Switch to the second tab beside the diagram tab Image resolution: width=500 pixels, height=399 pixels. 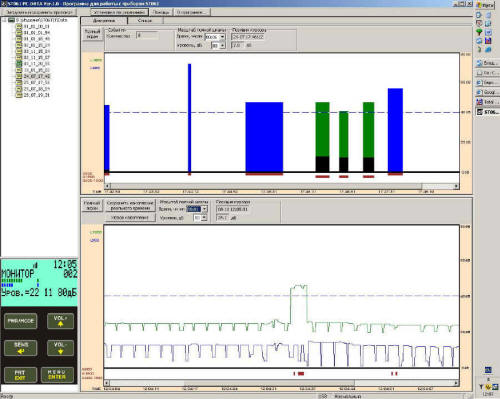[145, 21]
